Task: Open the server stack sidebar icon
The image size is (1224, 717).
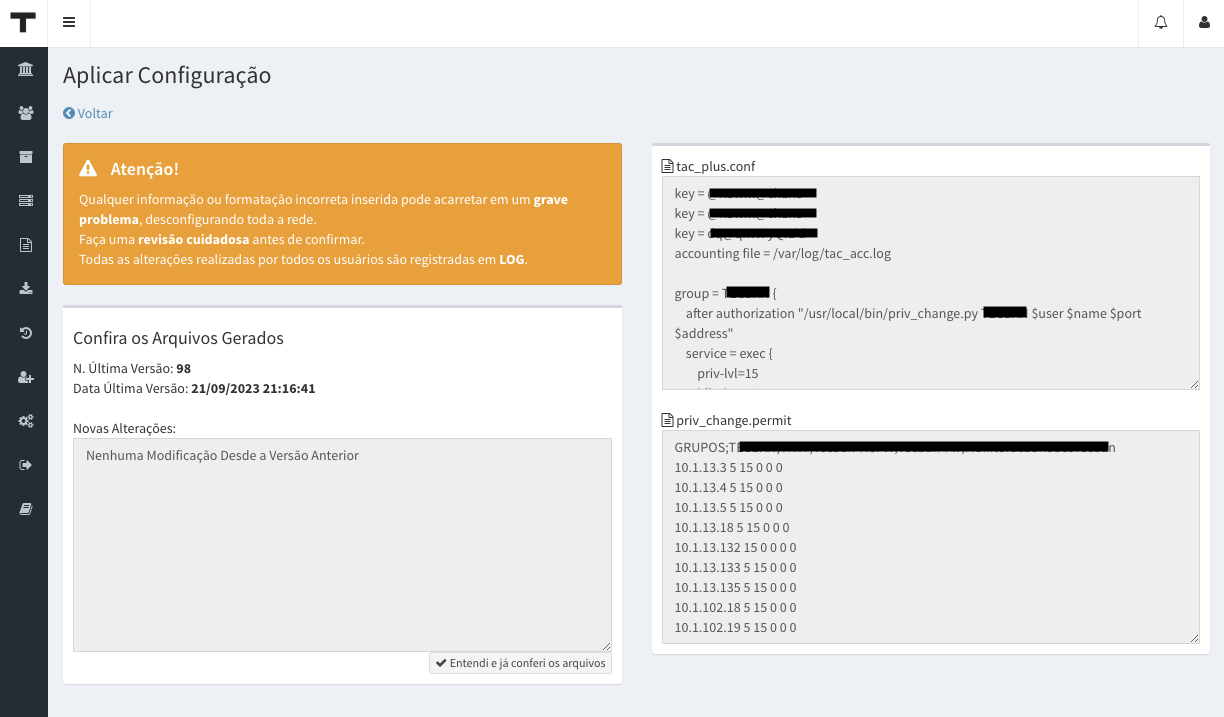Action: click(25, 201)
